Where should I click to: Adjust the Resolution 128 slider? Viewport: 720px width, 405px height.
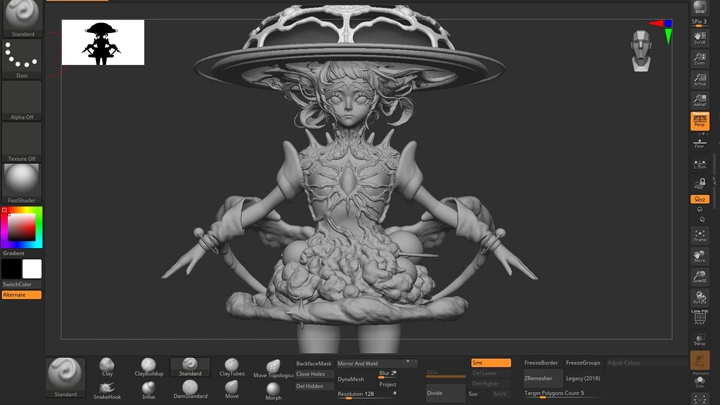click(367, 394)
